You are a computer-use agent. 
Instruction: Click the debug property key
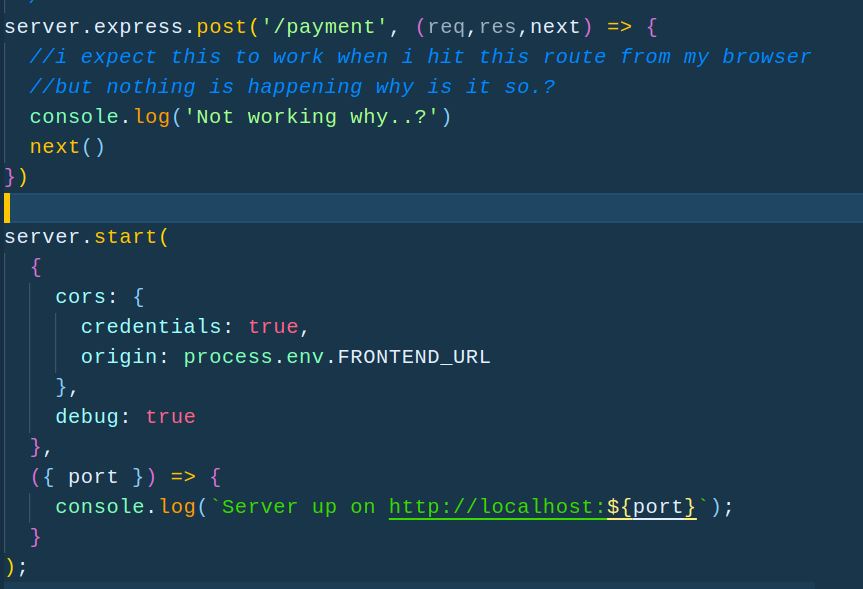(x=87, y=417)
